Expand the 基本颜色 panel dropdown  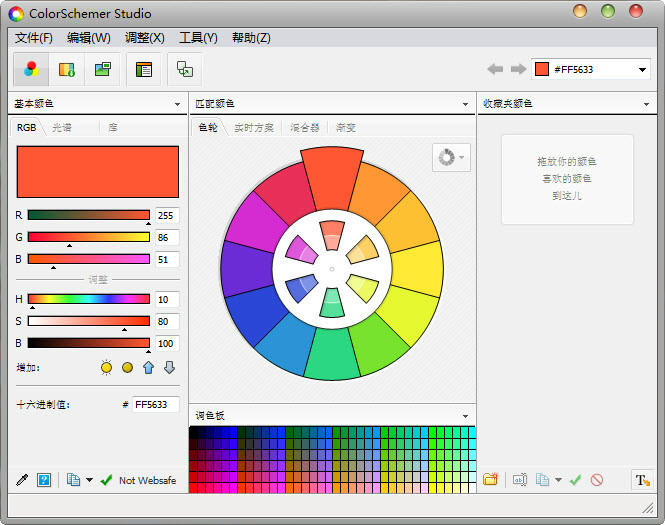[177, 104]
